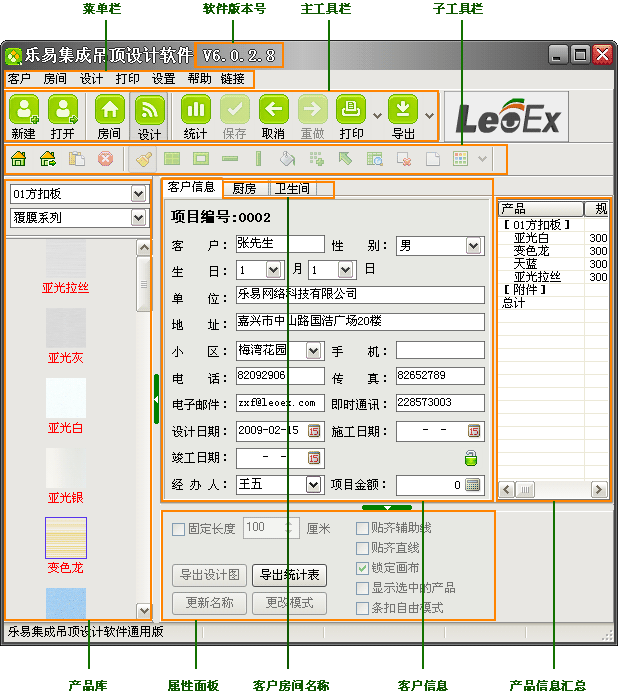Select the 房间 (Room) toolbar icon
Image resolution: width=618 pixels, height=695 pixels.
(110, 110)
